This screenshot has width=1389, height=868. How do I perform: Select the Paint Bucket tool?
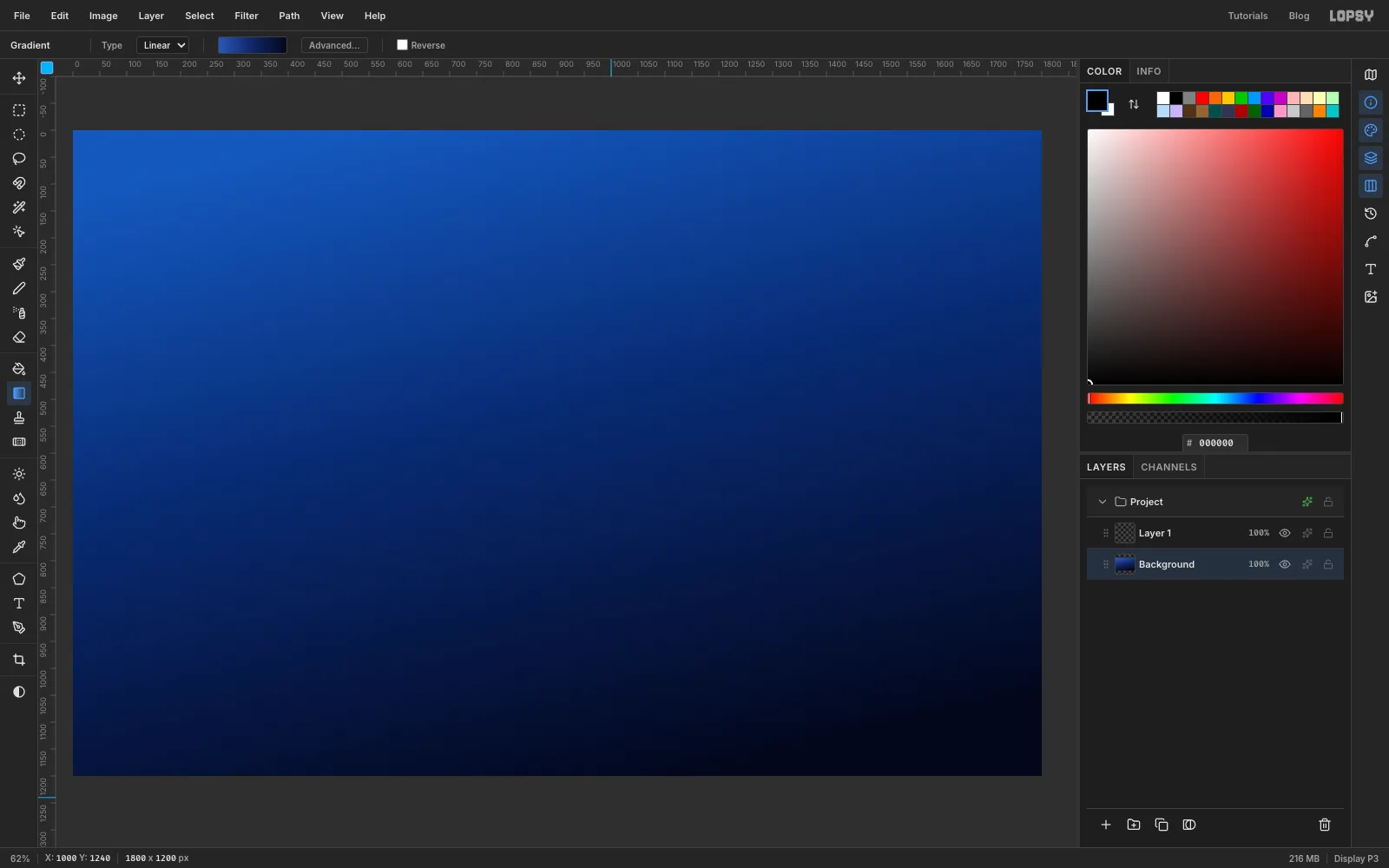point(19,369)
